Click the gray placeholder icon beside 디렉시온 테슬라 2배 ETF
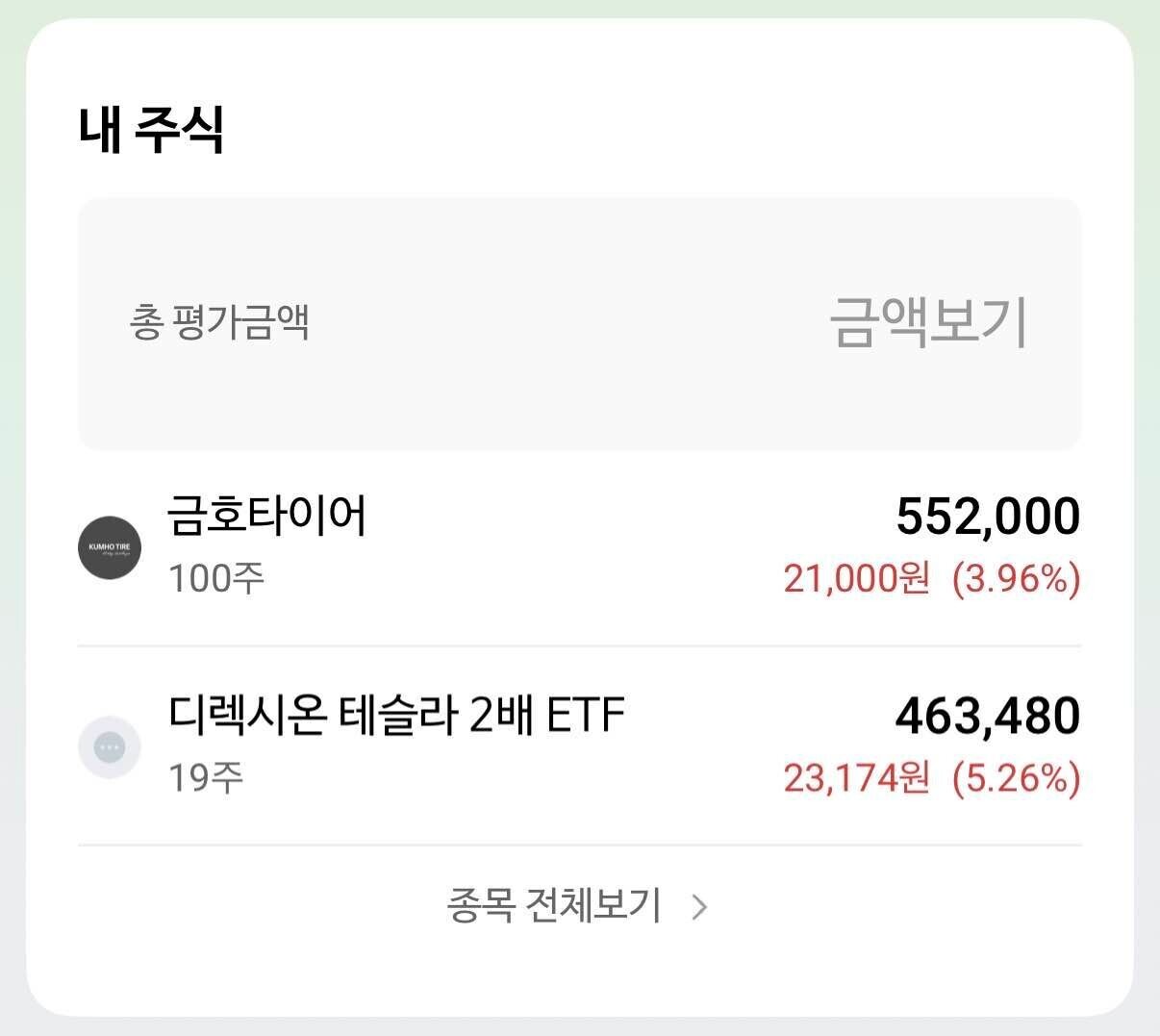This screenshot has height=1036, width=1160. pos(110,745)
